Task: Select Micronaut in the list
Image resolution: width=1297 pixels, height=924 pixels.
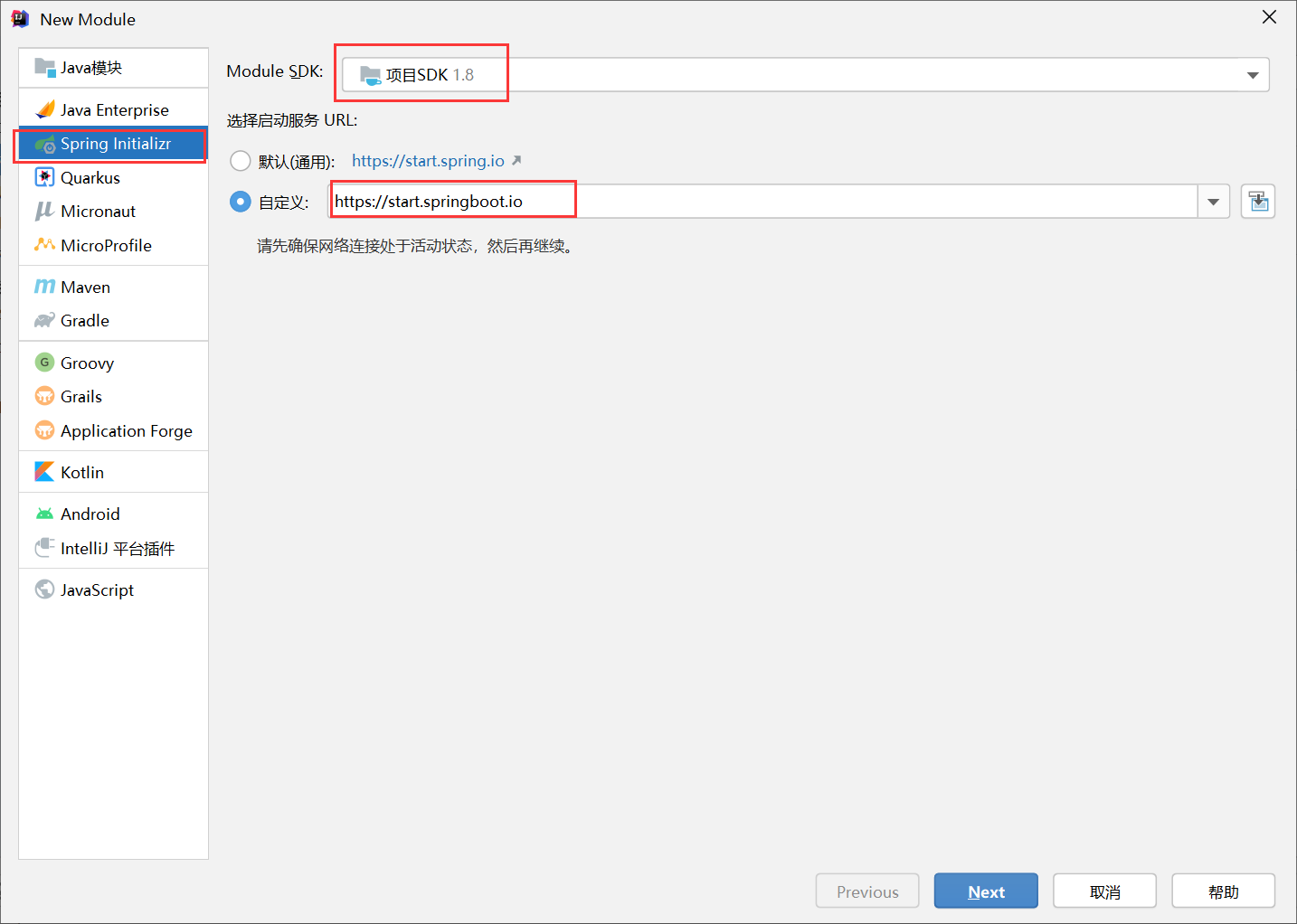Action: click(113, 211)
